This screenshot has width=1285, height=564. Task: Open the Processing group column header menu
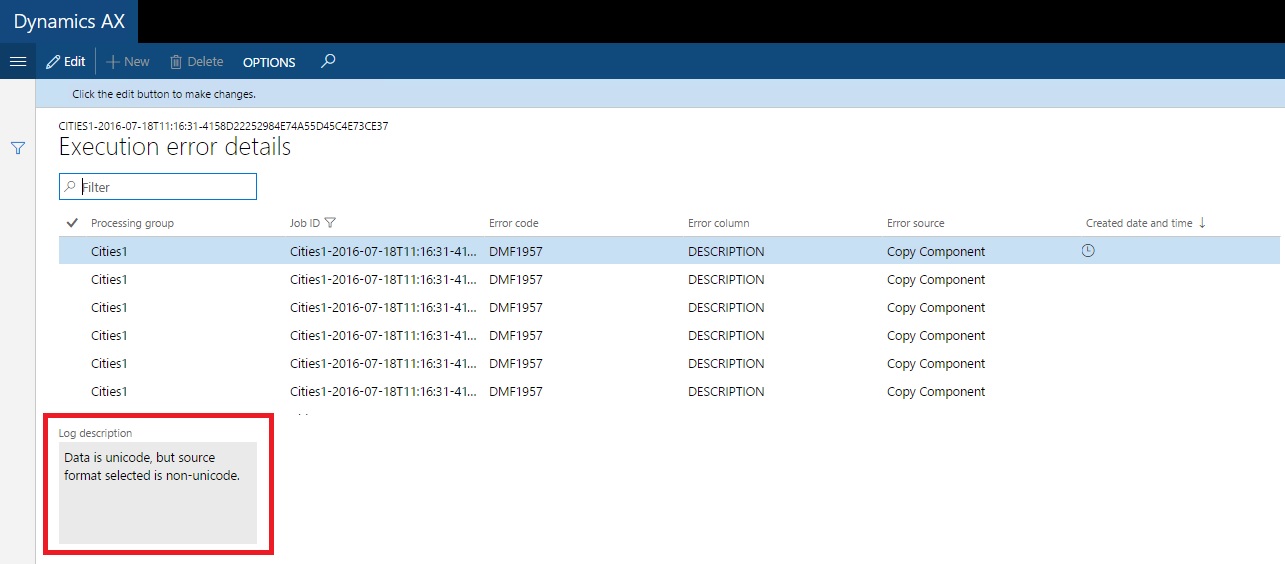[132, 223]
